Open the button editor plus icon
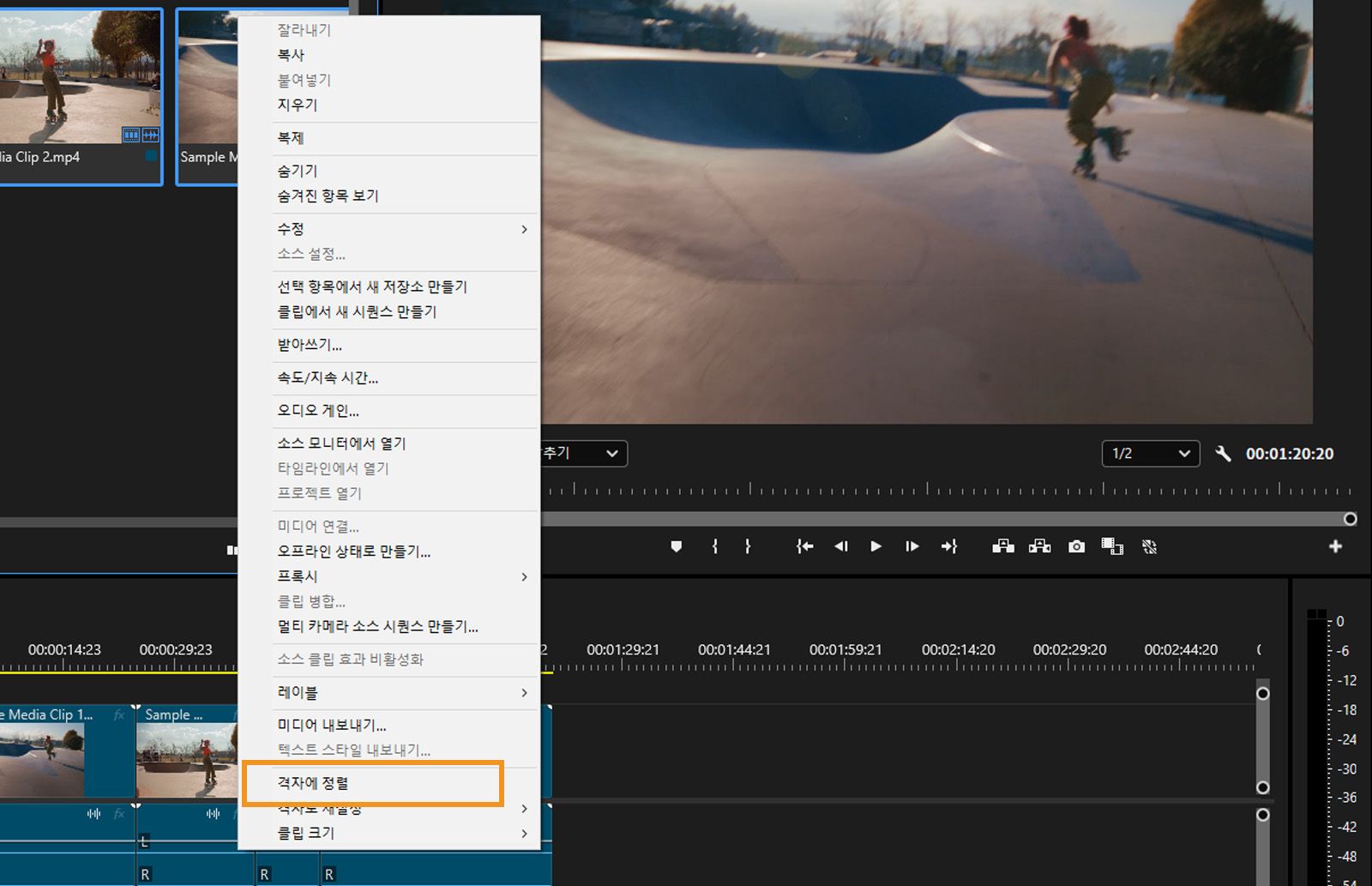Viewport: 1372px width, 886px height. pyautogui.click(x=1335, y=546)
